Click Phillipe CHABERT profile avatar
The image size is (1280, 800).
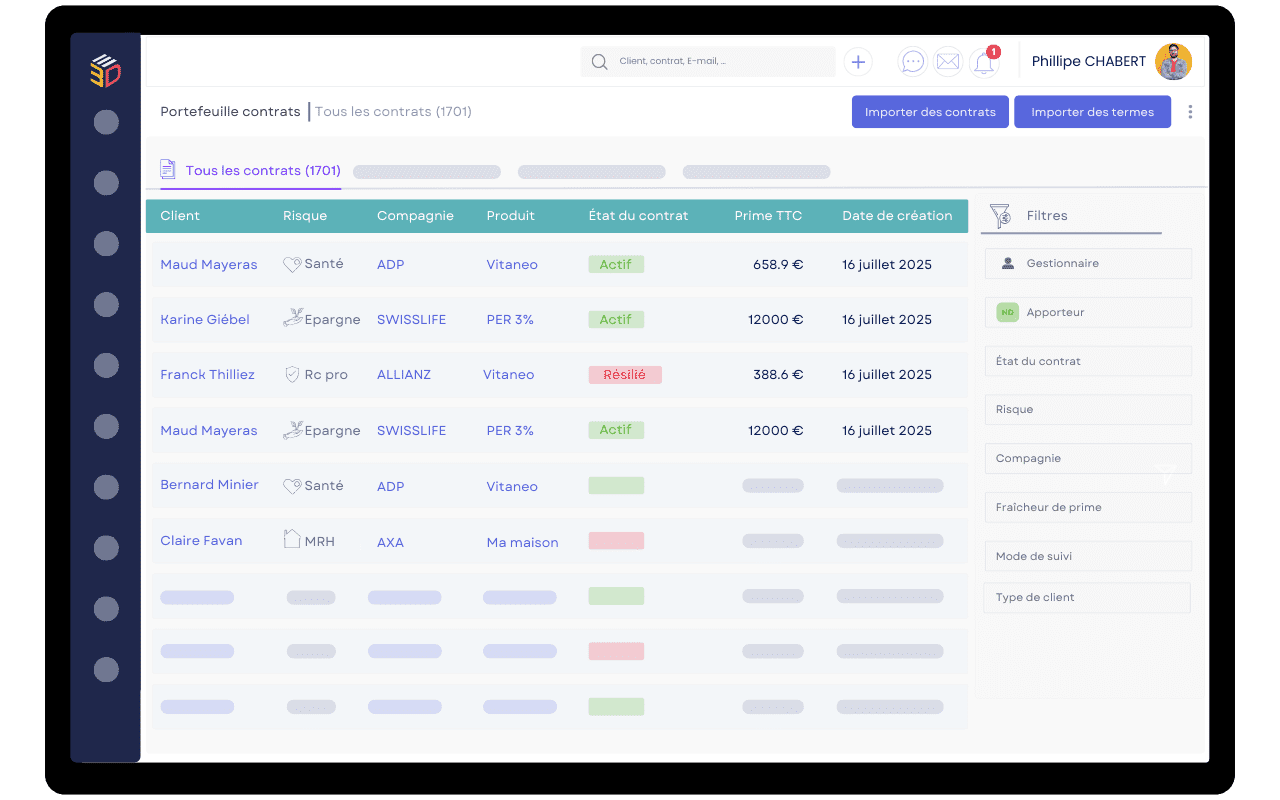1173,62
